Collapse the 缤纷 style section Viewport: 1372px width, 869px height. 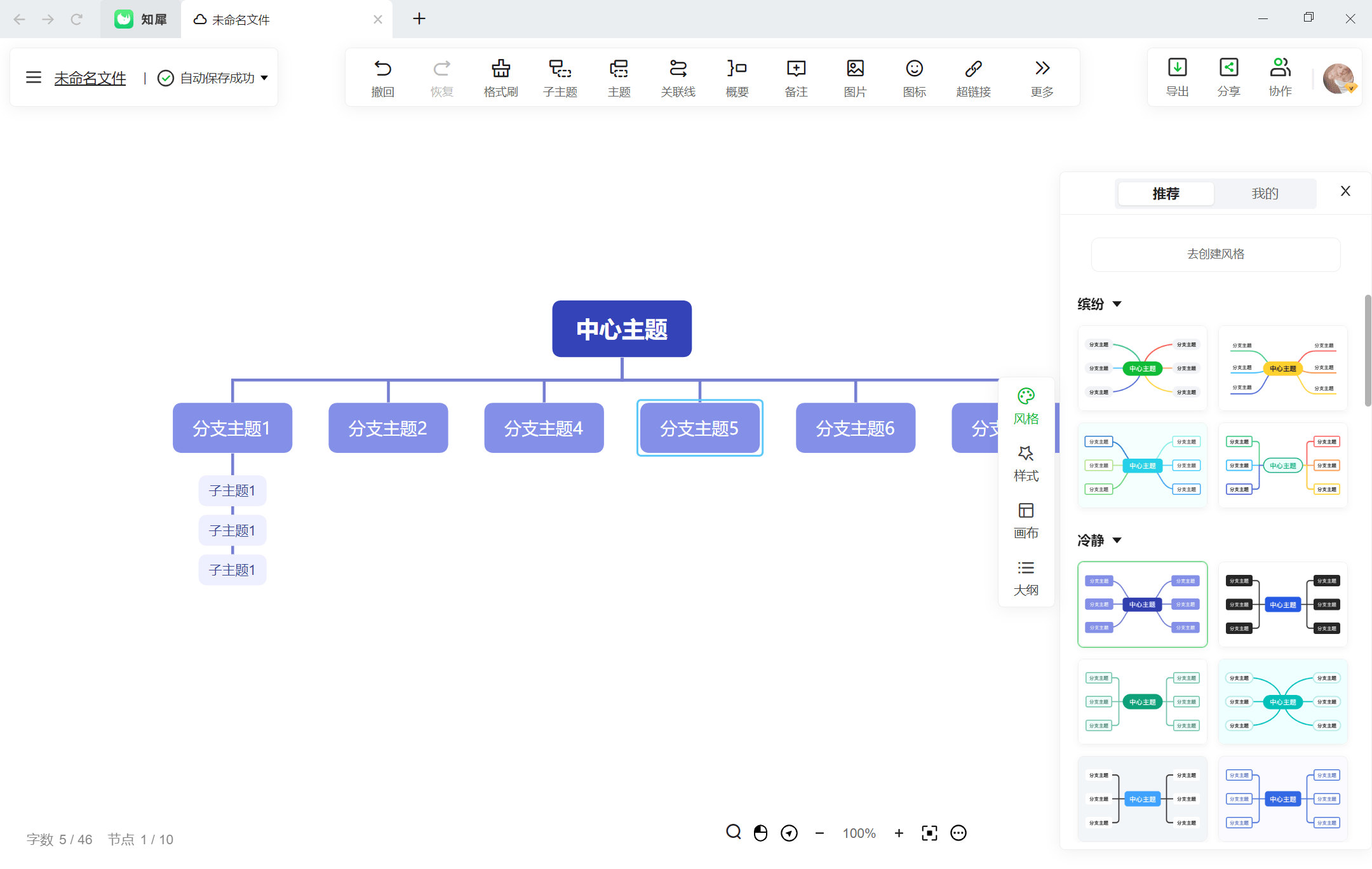pos(1119,304)
